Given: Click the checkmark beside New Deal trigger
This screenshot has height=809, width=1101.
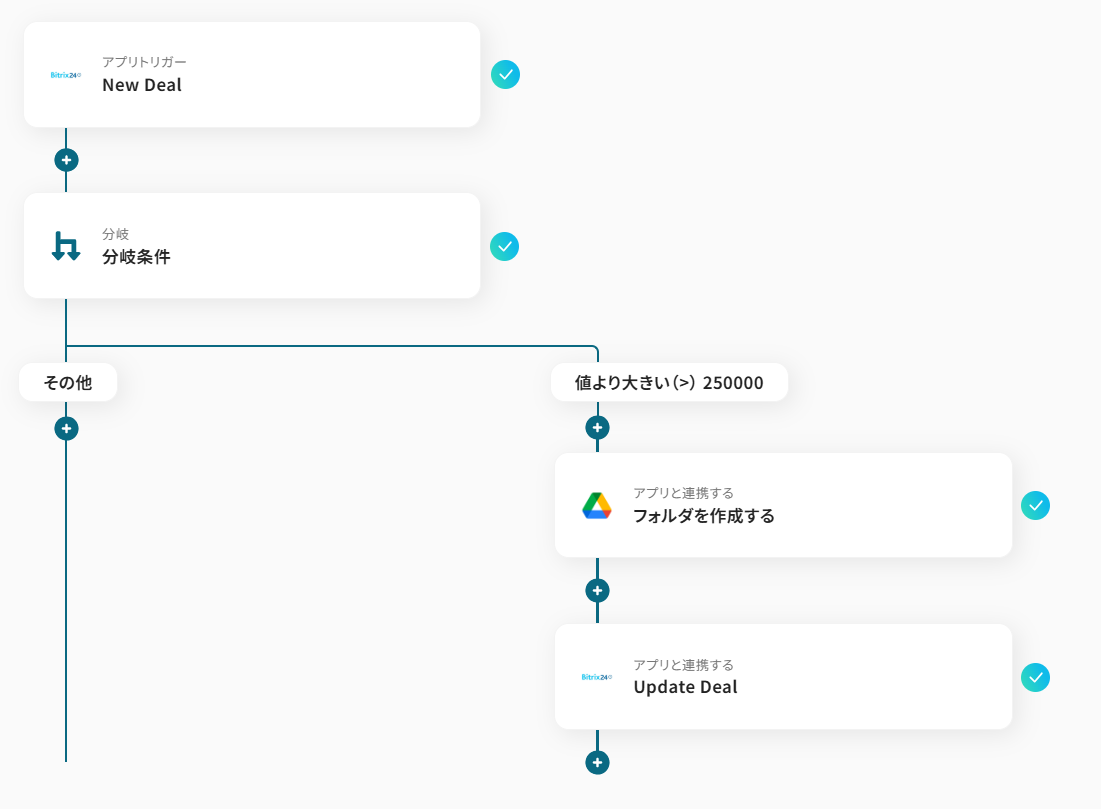Looking at the screenshot, I should [505, 75].
